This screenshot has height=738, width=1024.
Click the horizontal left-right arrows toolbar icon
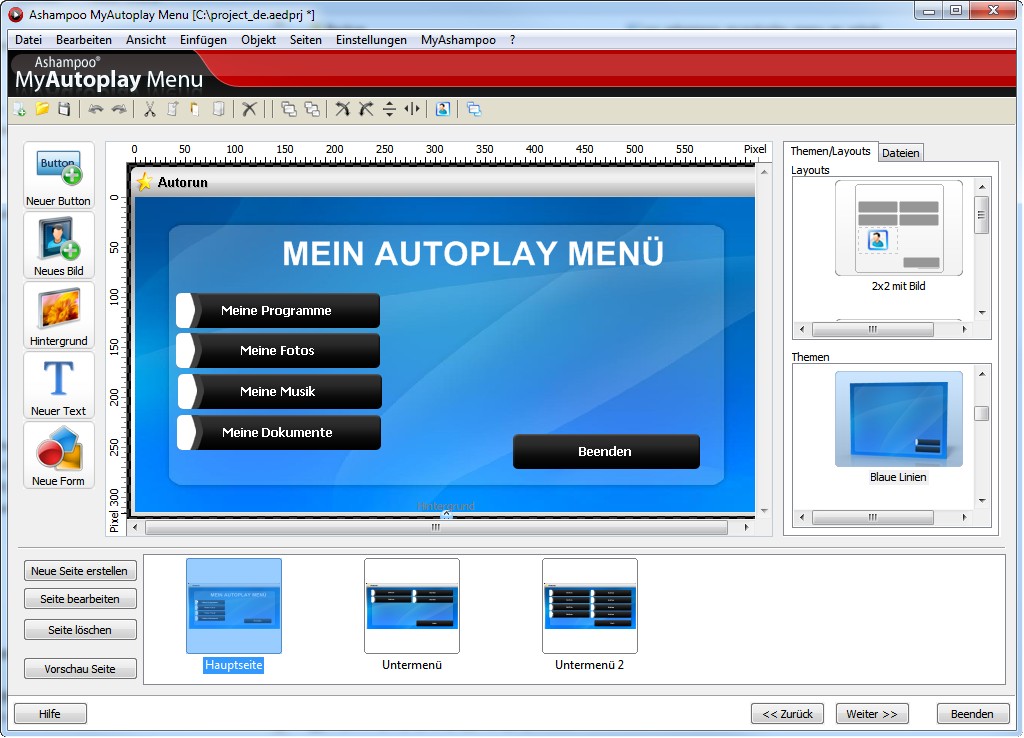click(412, 109)
